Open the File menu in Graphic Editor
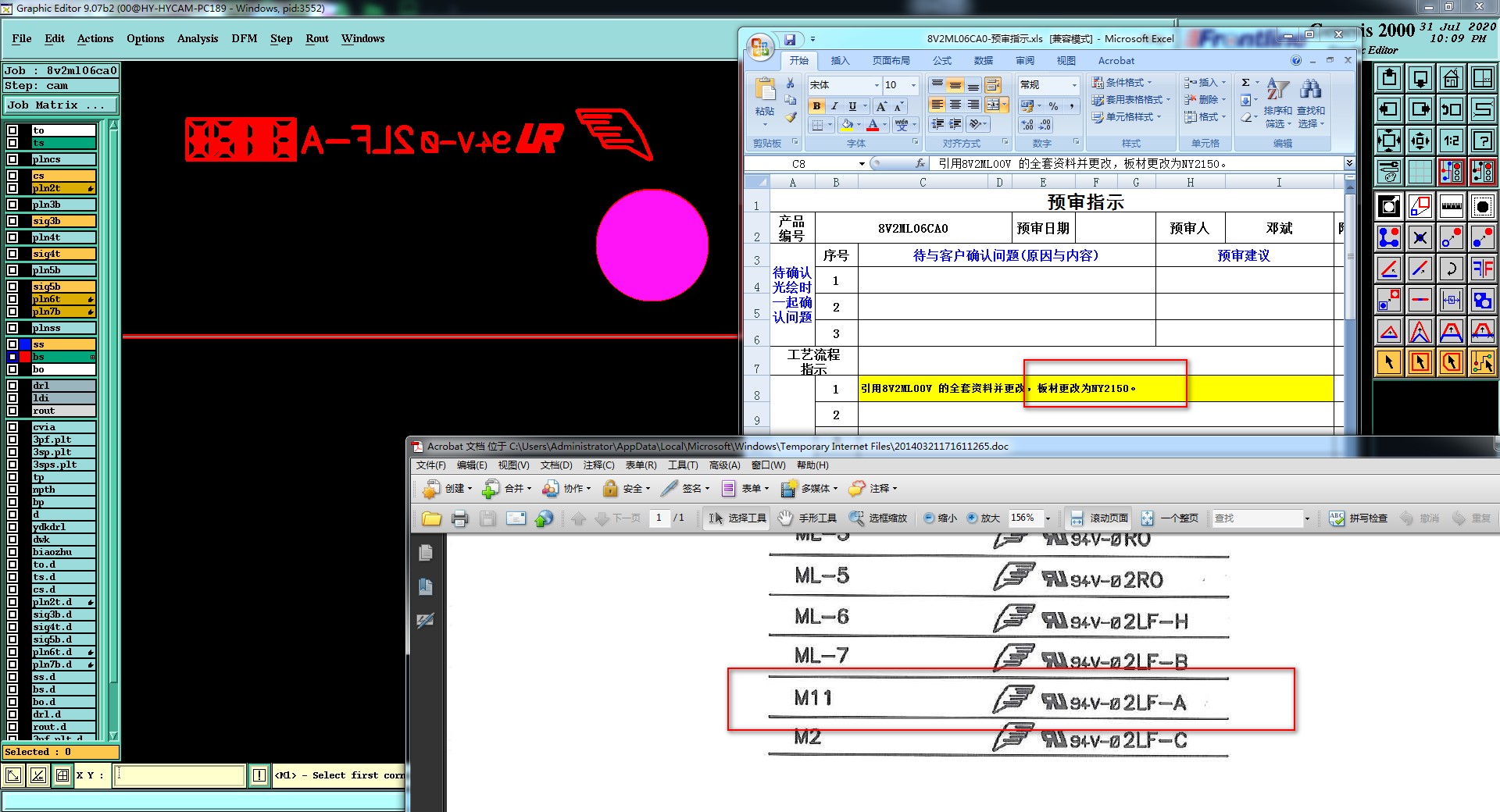 [x=22, y=38]
